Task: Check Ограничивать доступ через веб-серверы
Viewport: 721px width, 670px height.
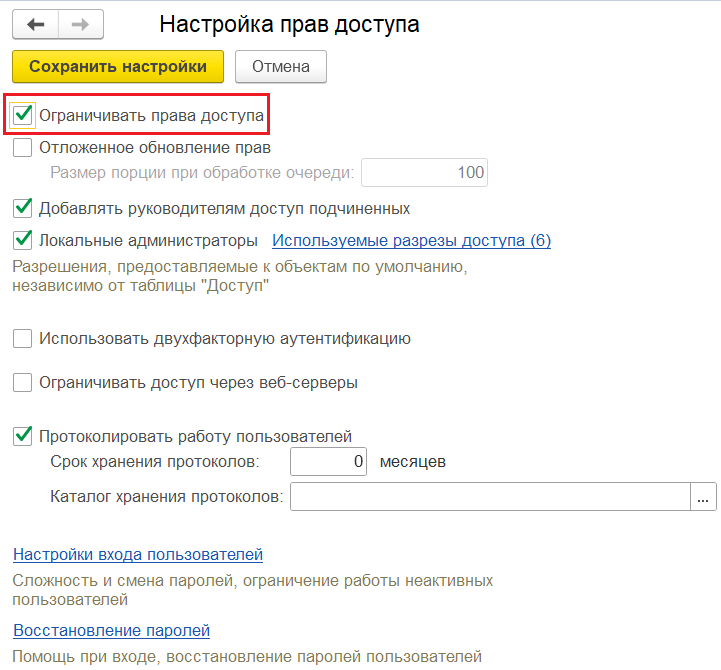Action: [23, 383]
